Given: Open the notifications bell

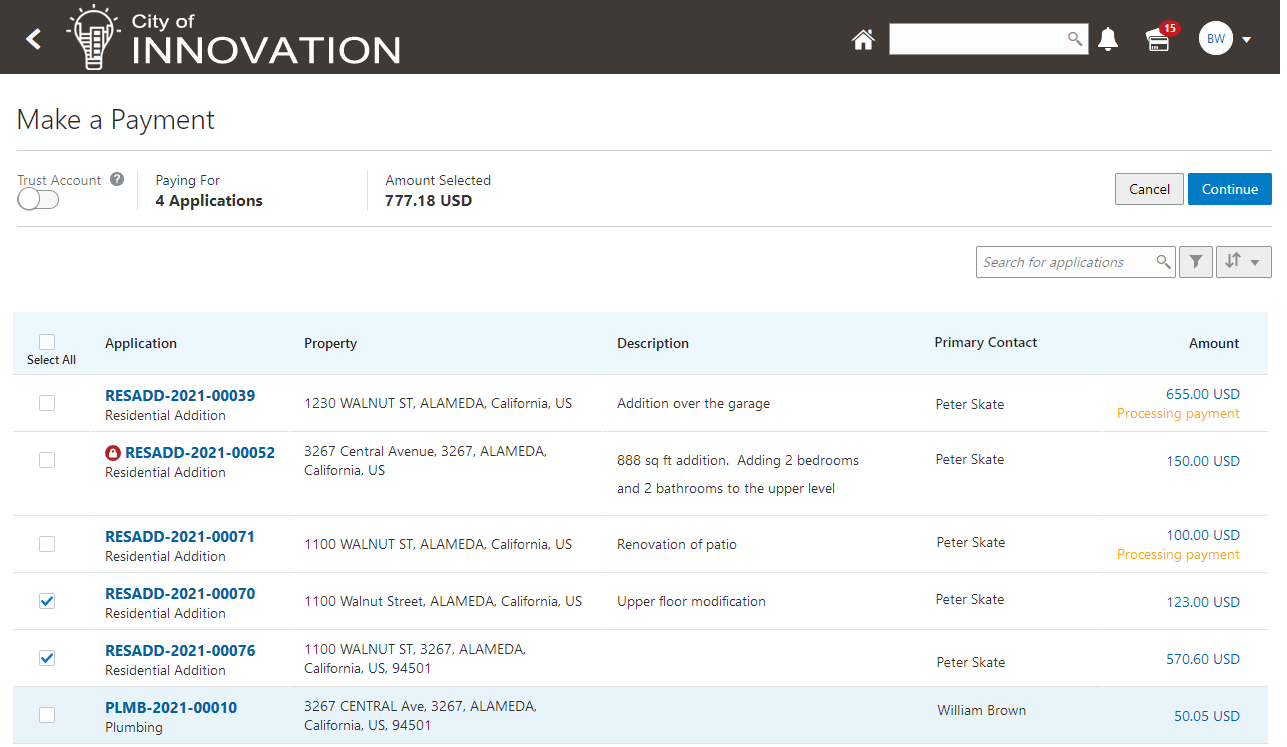Looking at the screenshot, I should coord(1108,39).
